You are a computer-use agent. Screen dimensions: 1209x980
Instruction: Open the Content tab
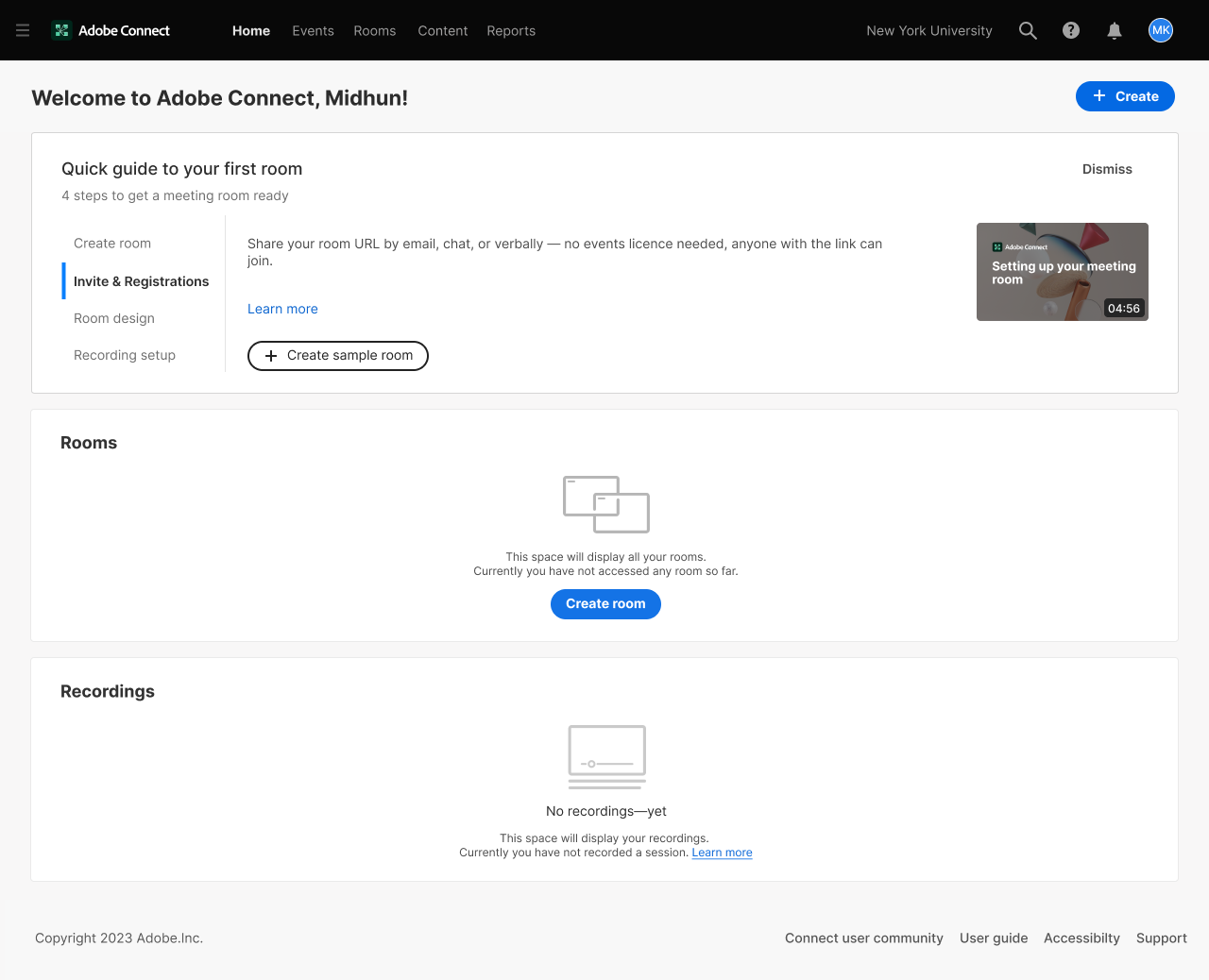coord(443,30)
